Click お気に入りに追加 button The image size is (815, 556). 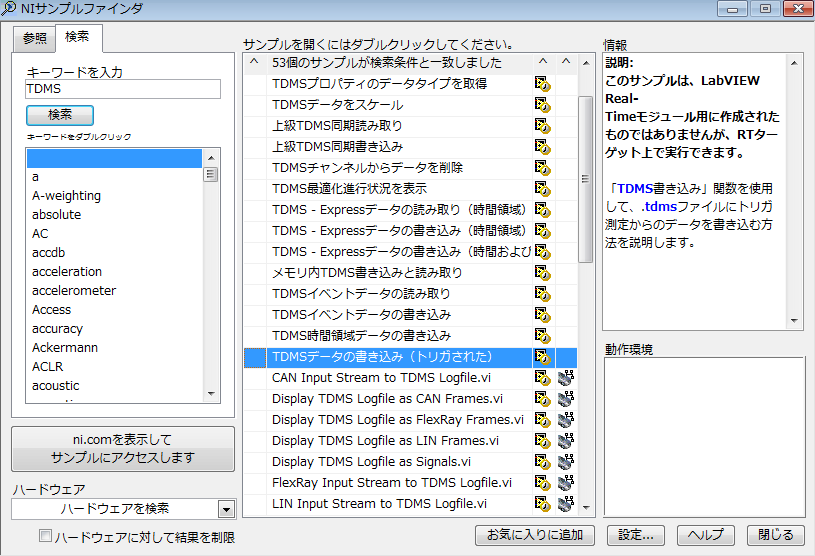(x=535, y=535)
